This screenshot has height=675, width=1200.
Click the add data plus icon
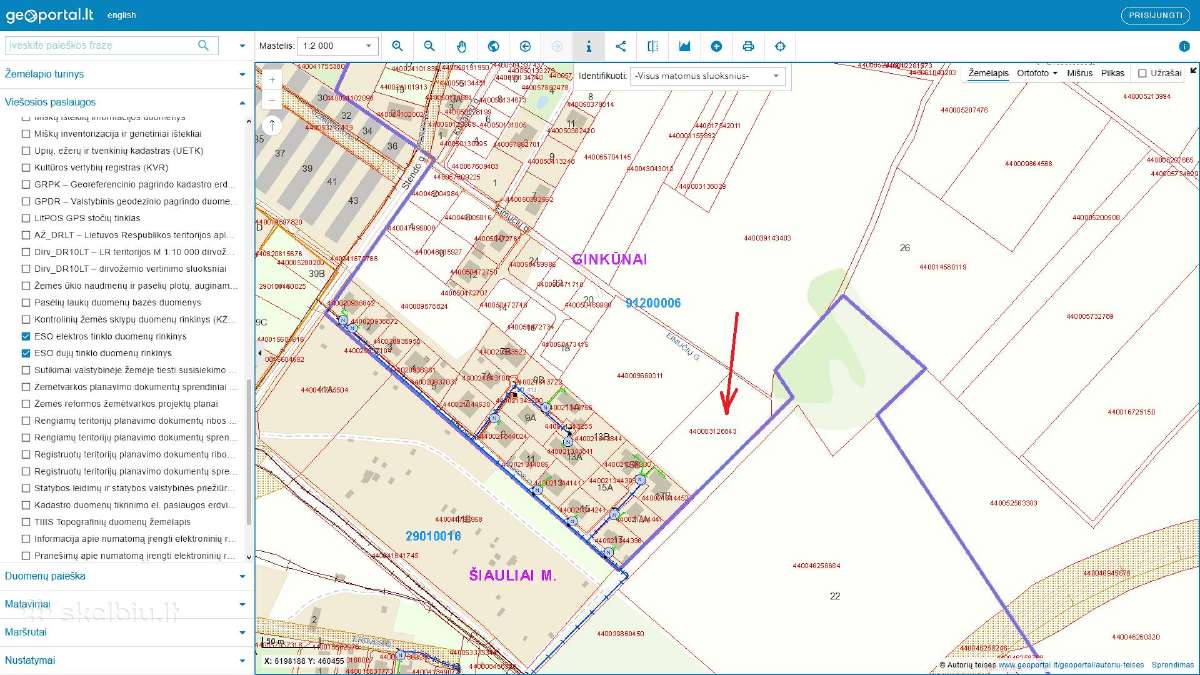[717, 46]
